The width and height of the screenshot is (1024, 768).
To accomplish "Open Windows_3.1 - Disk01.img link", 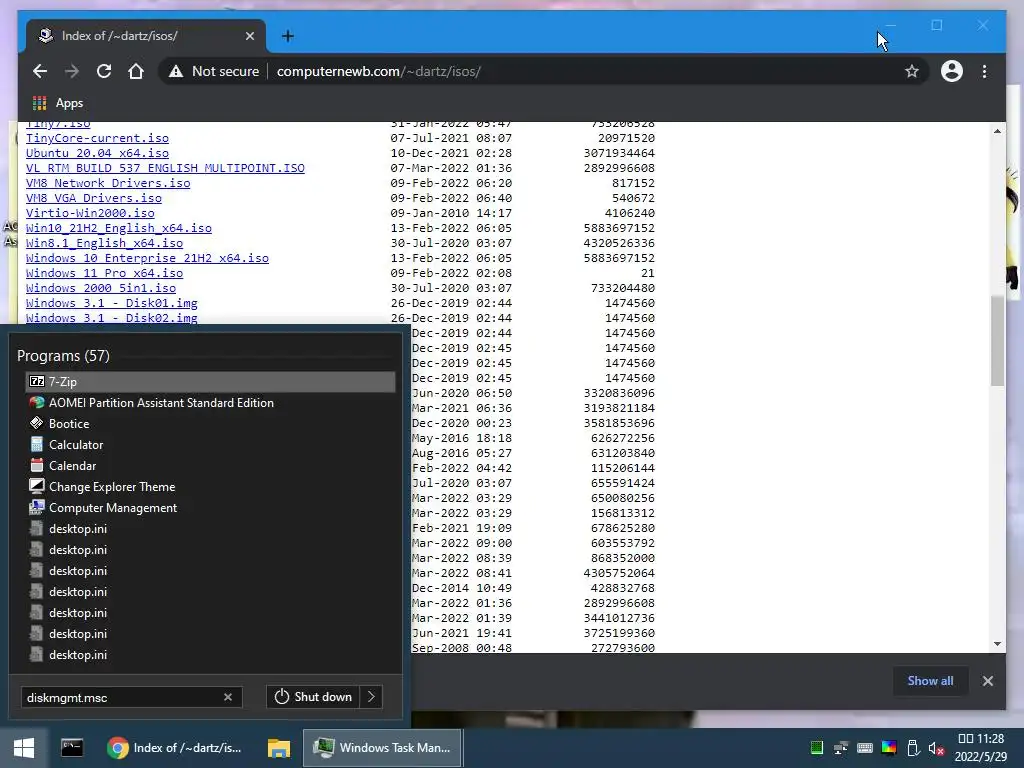I will point(112,303).
